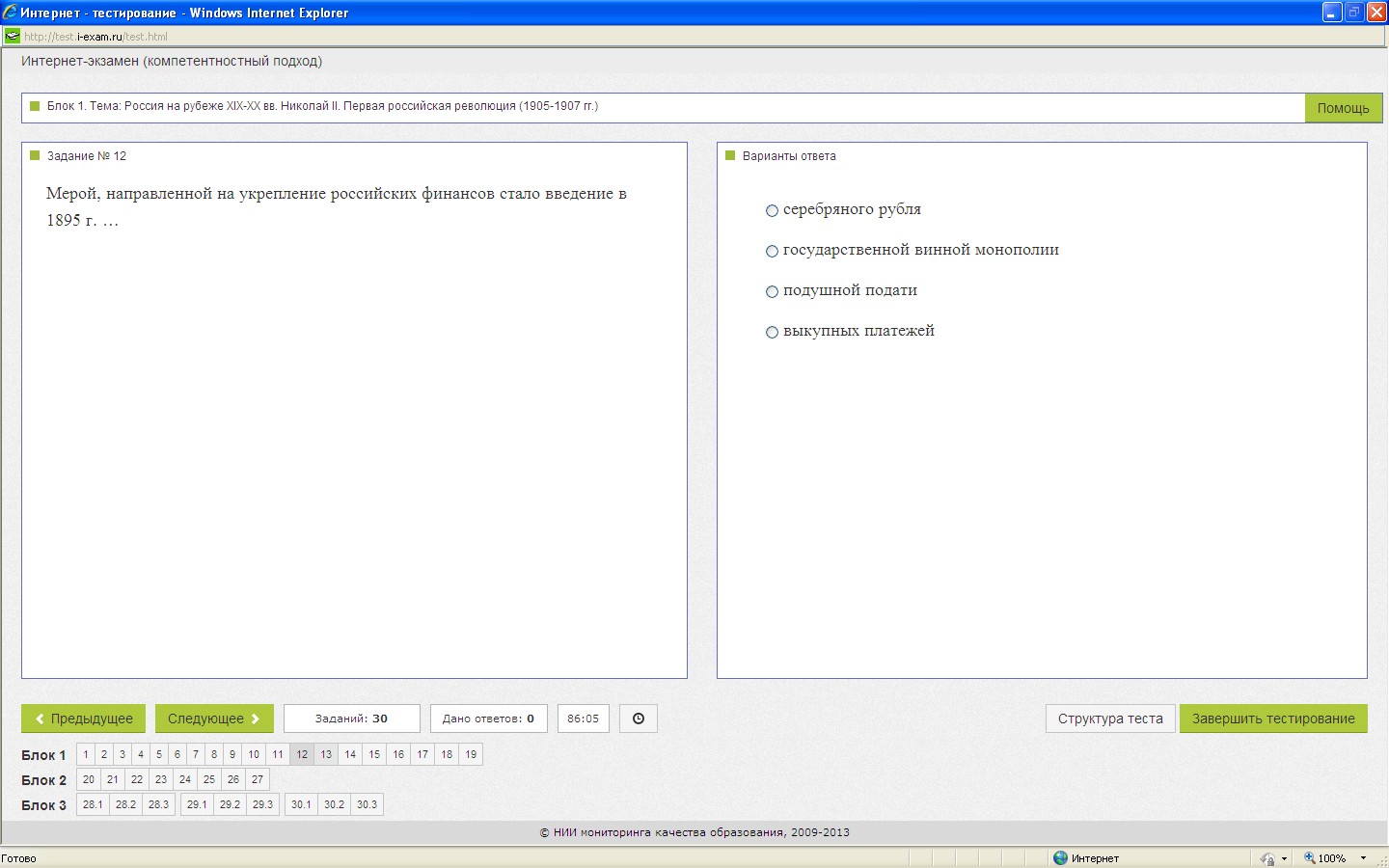Image resolution: width=1389 pixels, height=868 pixels.
Task: Jump to question 28.1 in Блок 3
Action: pyautogui.click(x=93, y=804)
